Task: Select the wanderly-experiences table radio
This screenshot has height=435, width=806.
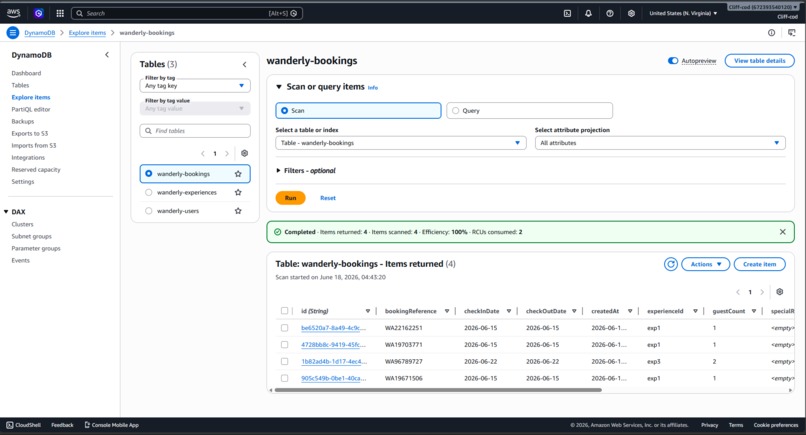Action: (x=149, y=192)
